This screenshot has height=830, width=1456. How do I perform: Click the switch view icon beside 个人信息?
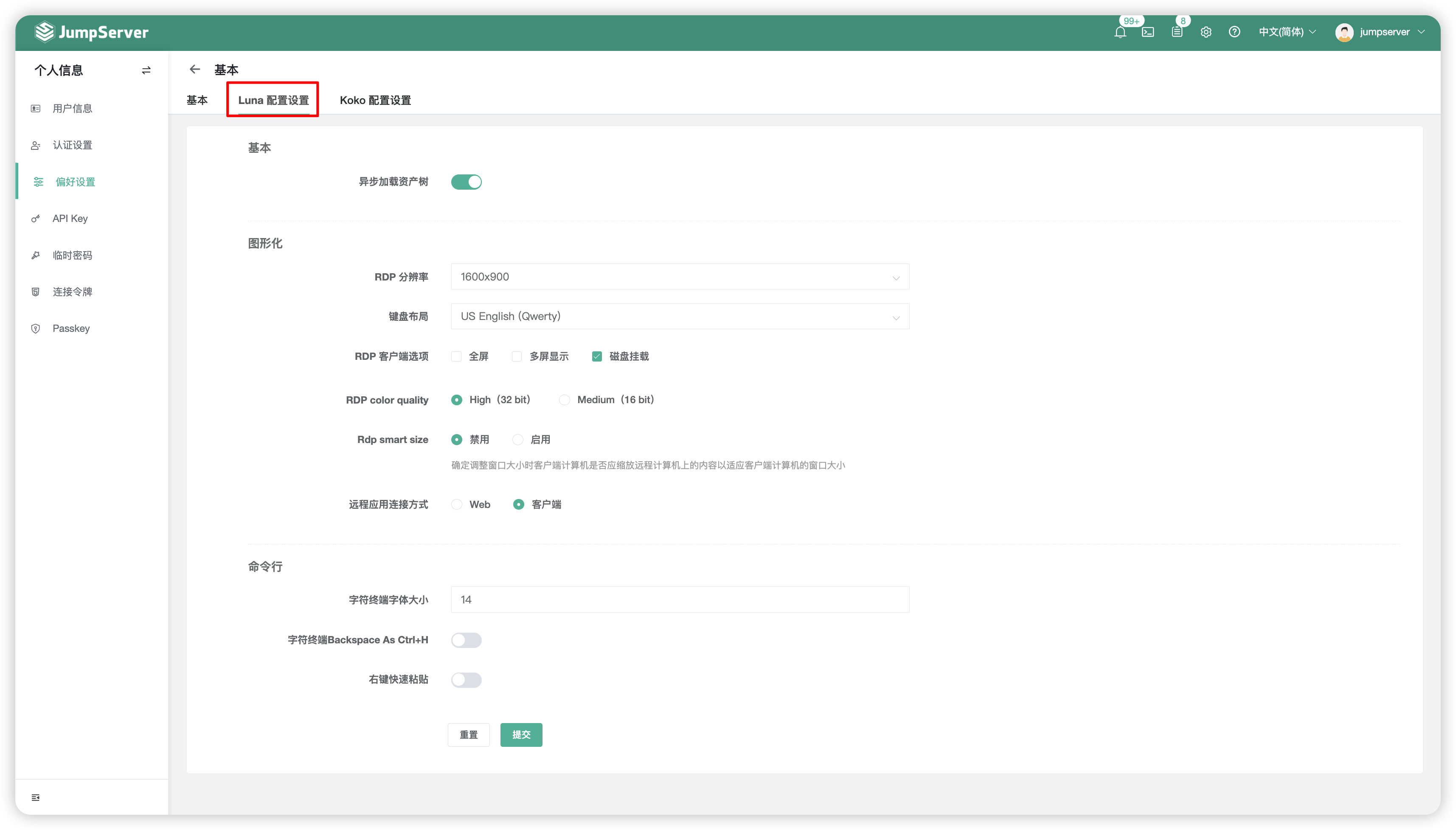point(146,70)
